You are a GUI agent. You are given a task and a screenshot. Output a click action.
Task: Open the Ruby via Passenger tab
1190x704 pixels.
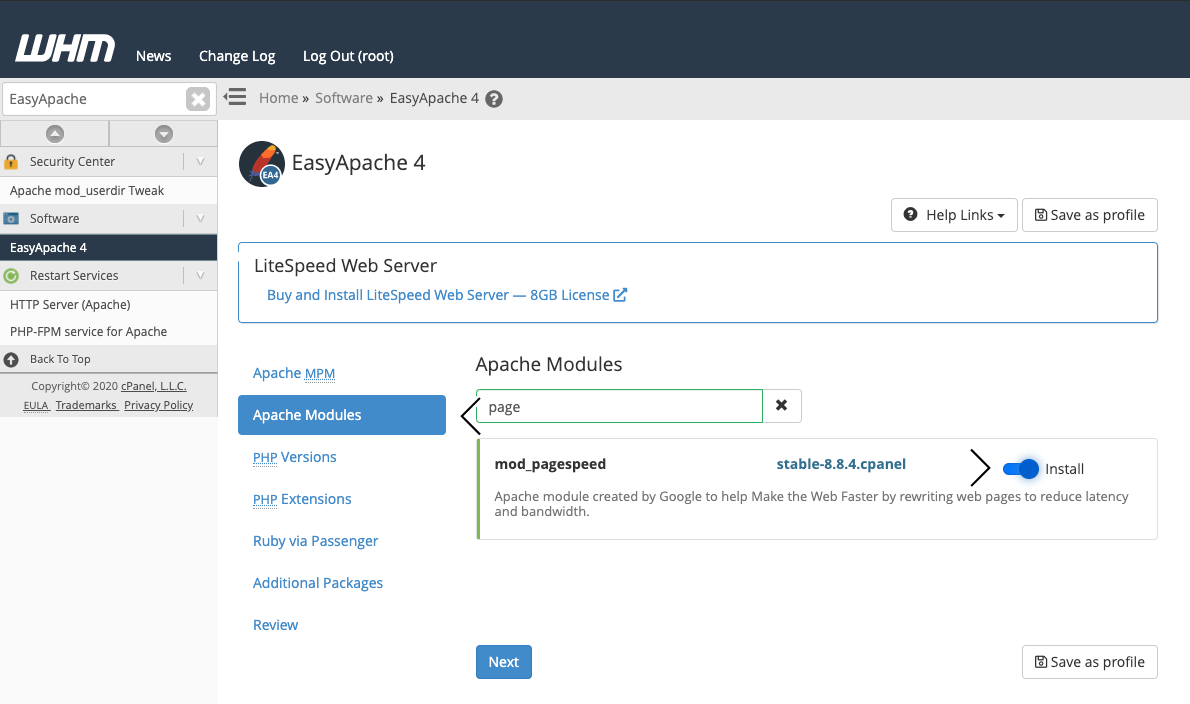tap(315, 541)
